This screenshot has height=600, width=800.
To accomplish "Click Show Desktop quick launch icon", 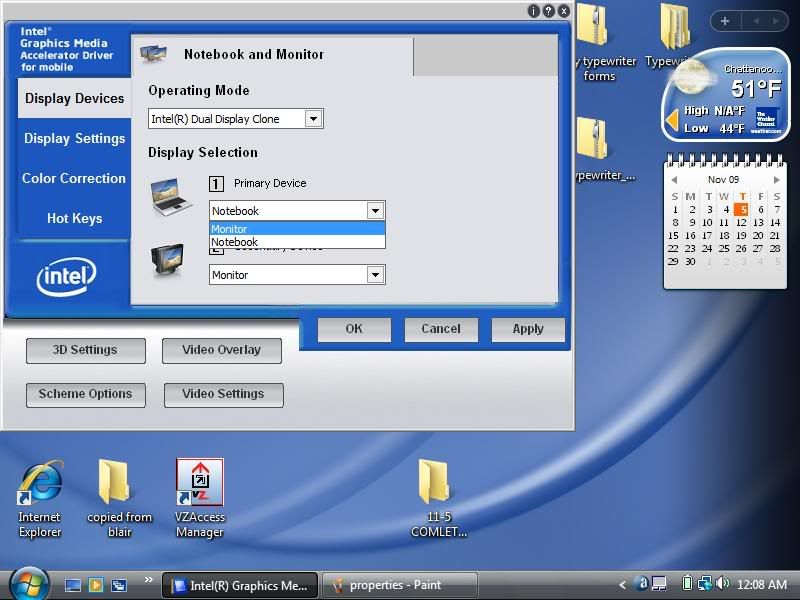I will pos(73,585).
